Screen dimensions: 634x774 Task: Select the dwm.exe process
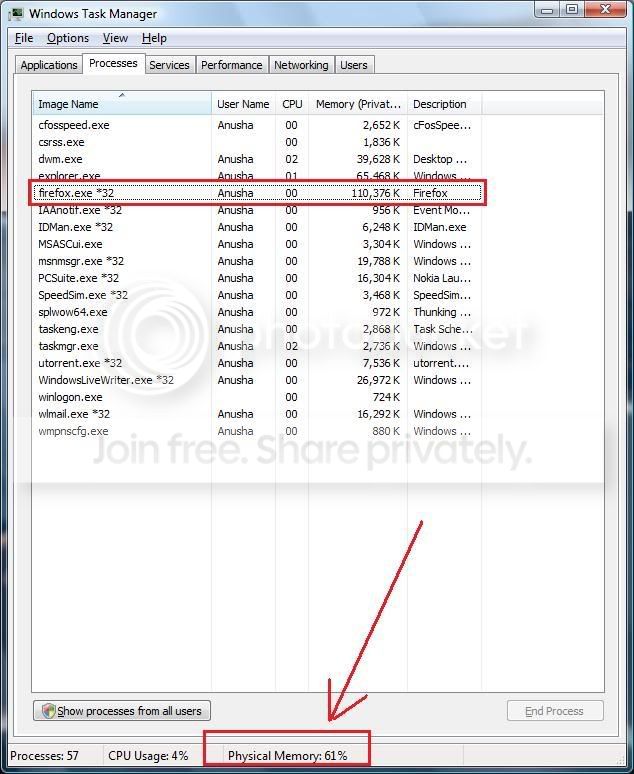[x=257, y=159]
